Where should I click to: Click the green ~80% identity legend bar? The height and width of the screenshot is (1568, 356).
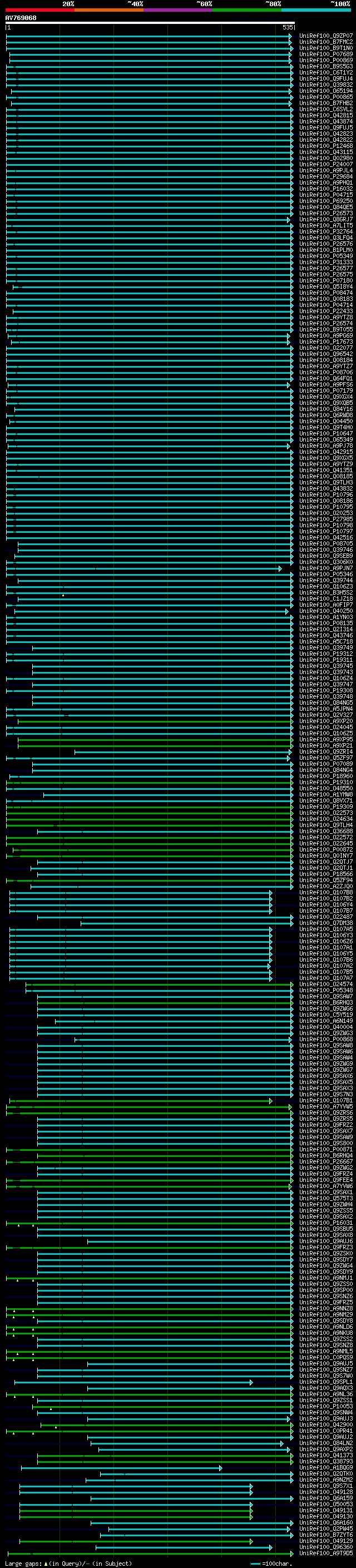[x=247, y=10]
